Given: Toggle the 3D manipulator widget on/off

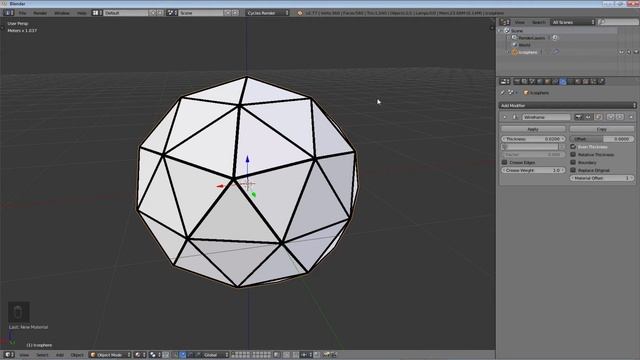Looking at the screenshot, I should pos(176,355).
